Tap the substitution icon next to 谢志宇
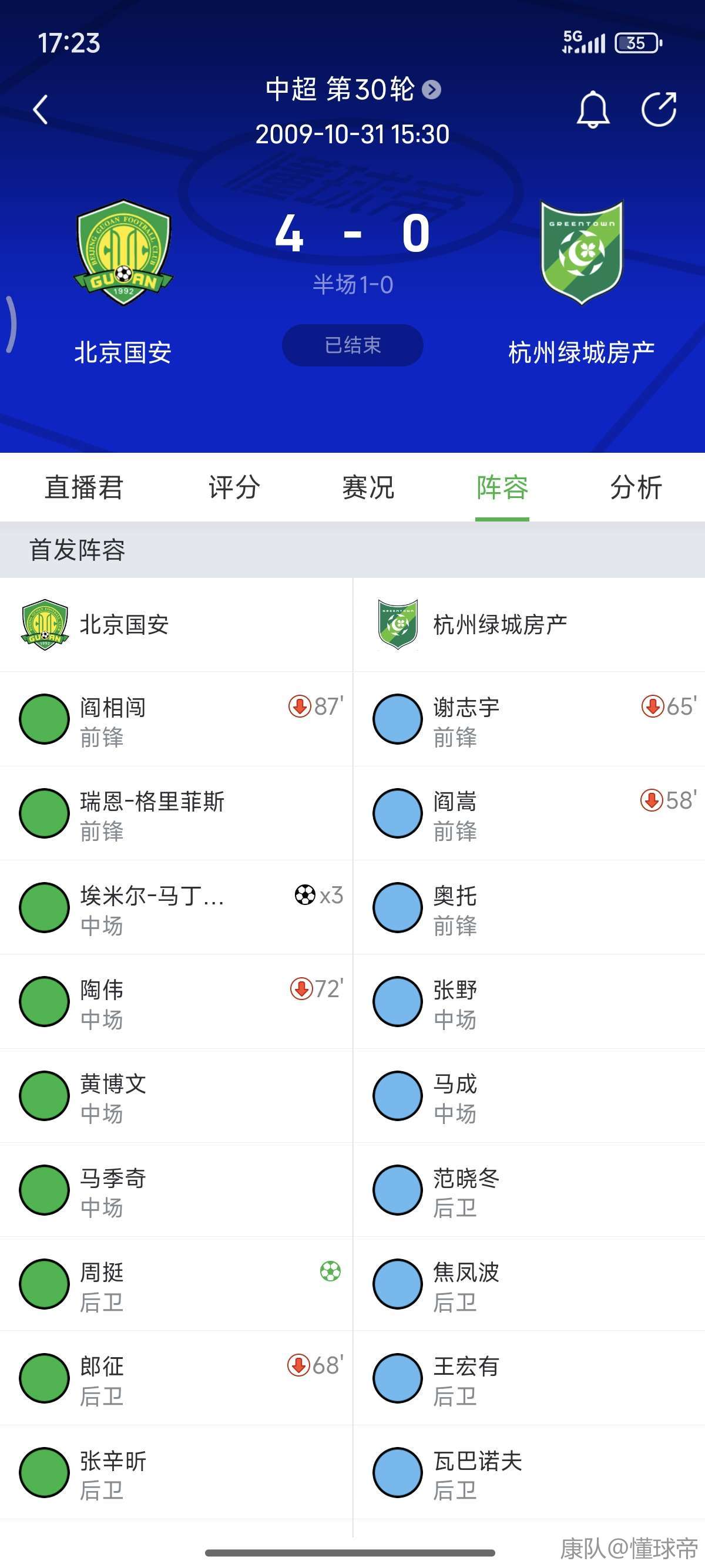705x1568 pixels. (x=652, y=706)
